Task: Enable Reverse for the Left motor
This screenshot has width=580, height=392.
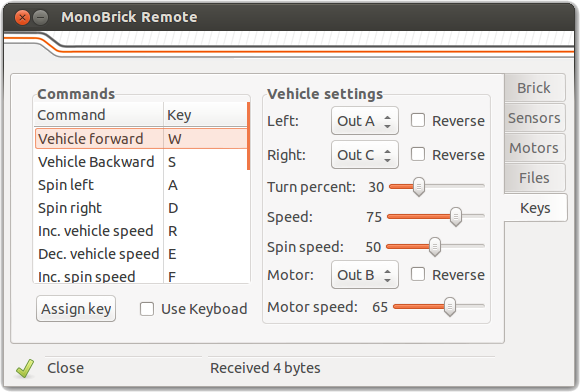Action: (418, 120)
